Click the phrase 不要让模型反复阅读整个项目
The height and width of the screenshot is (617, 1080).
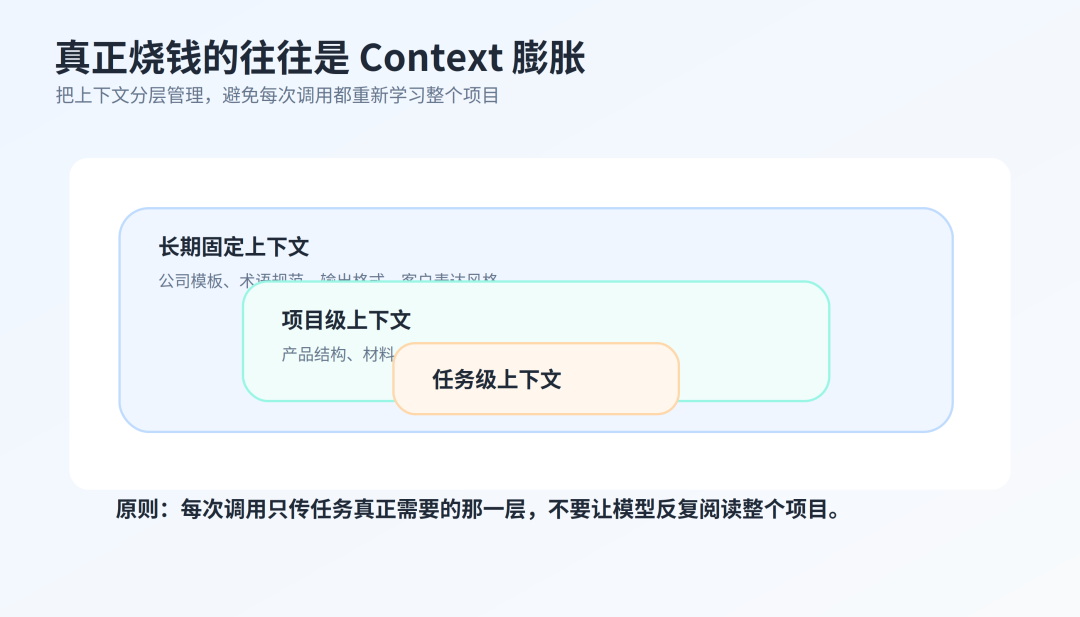(x=689, y=510)
